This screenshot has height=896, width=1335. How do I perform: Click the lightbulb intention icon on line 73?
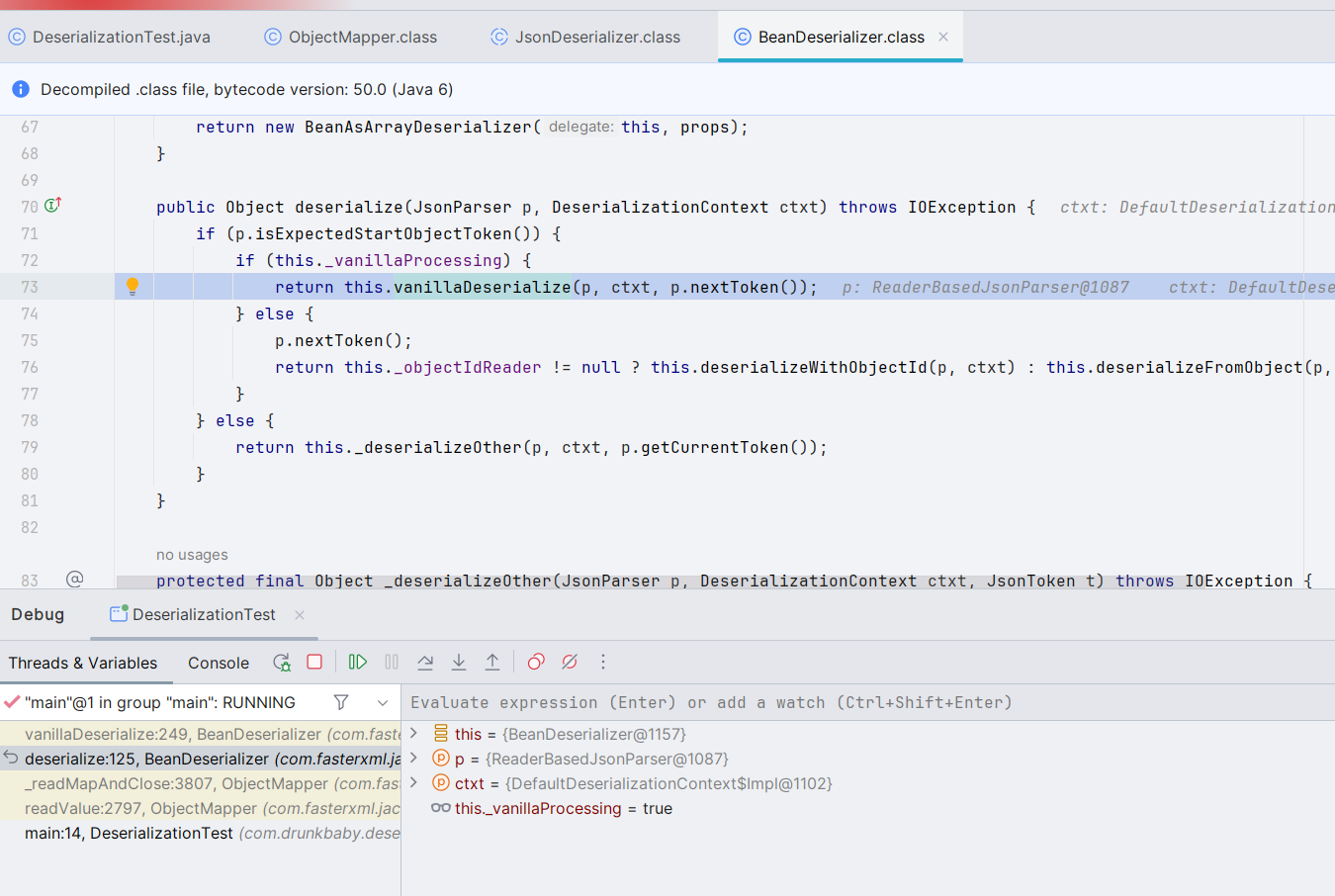click(133, 287)
